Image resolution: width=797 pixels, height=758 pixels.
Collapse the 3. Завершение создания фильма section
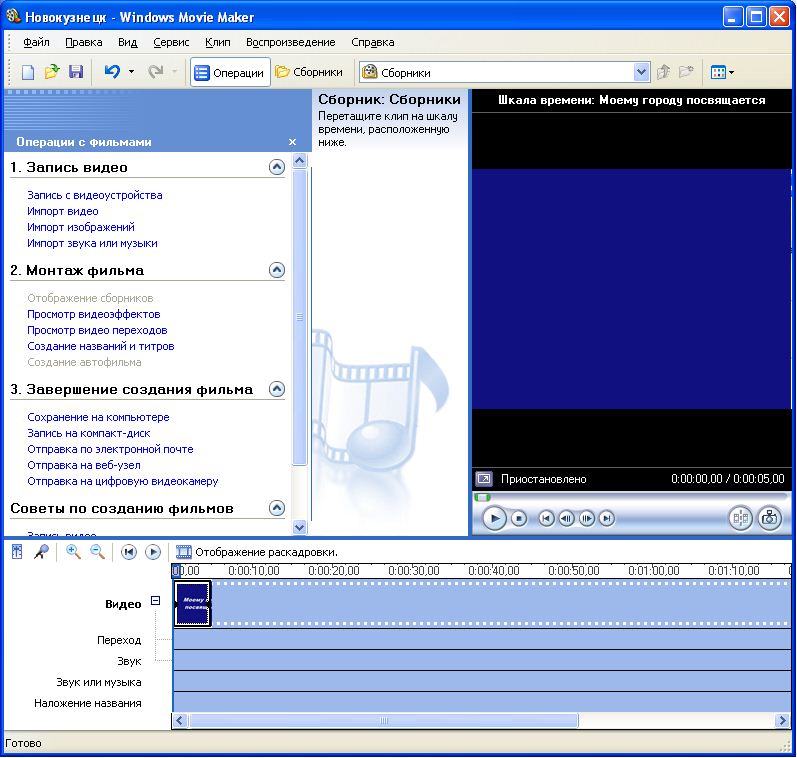pos(277,389)
